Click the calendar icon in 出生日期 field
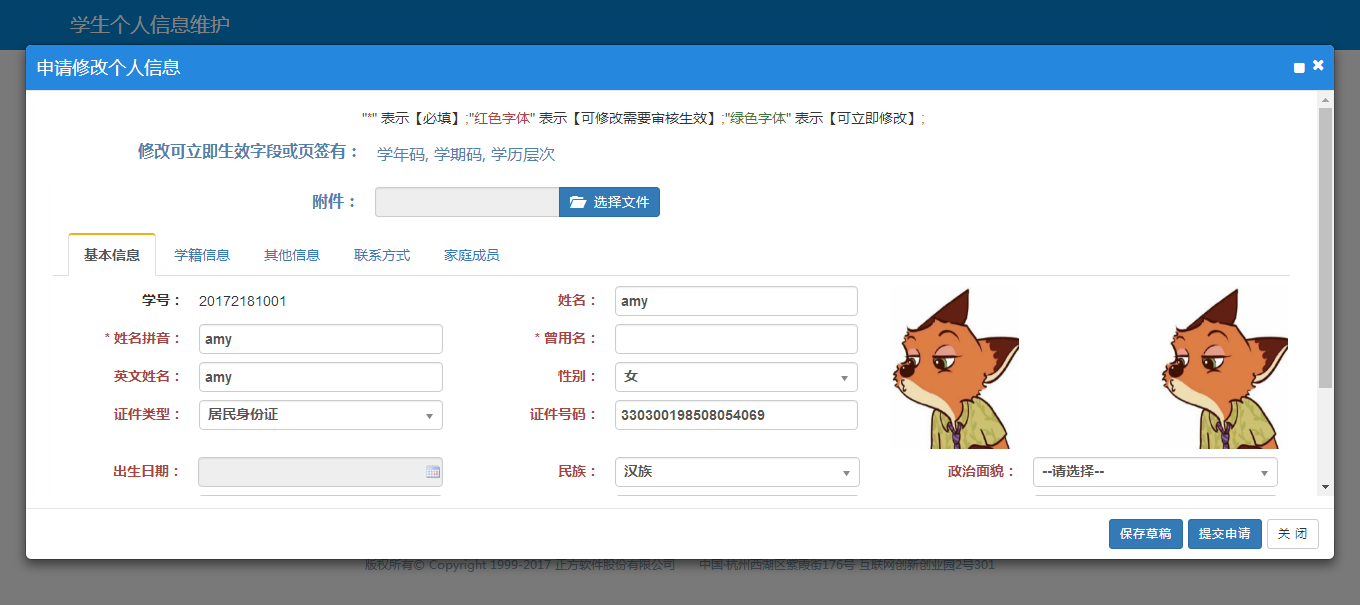 point(433,472)
